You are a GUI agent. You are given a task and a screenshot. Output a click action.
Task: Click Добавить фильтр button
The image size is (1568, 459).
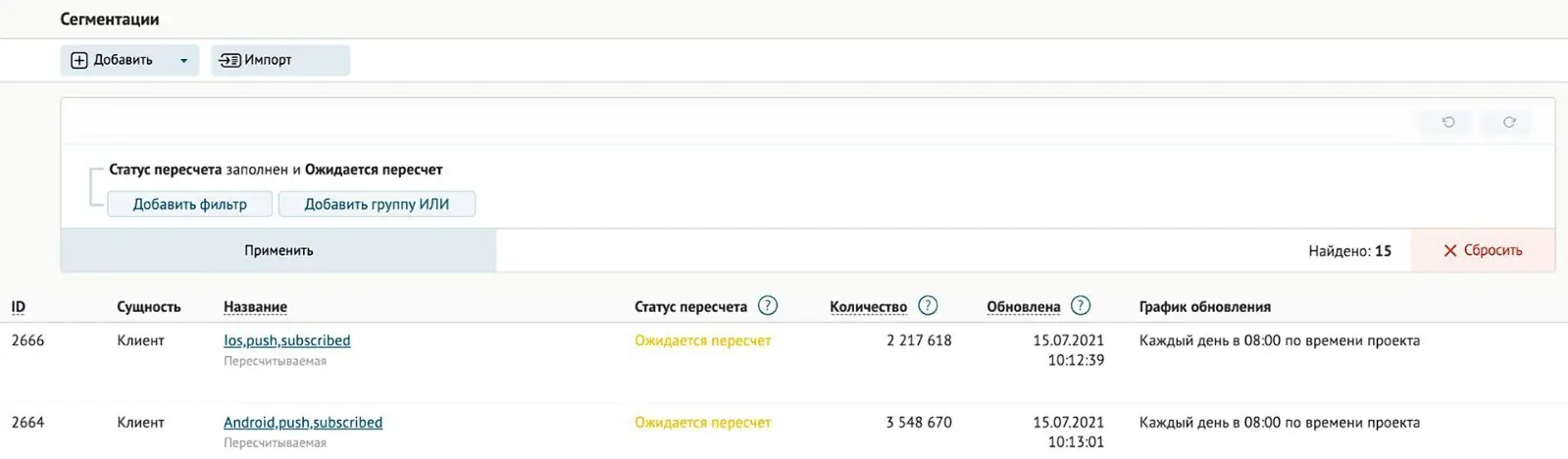click(190, 204)
